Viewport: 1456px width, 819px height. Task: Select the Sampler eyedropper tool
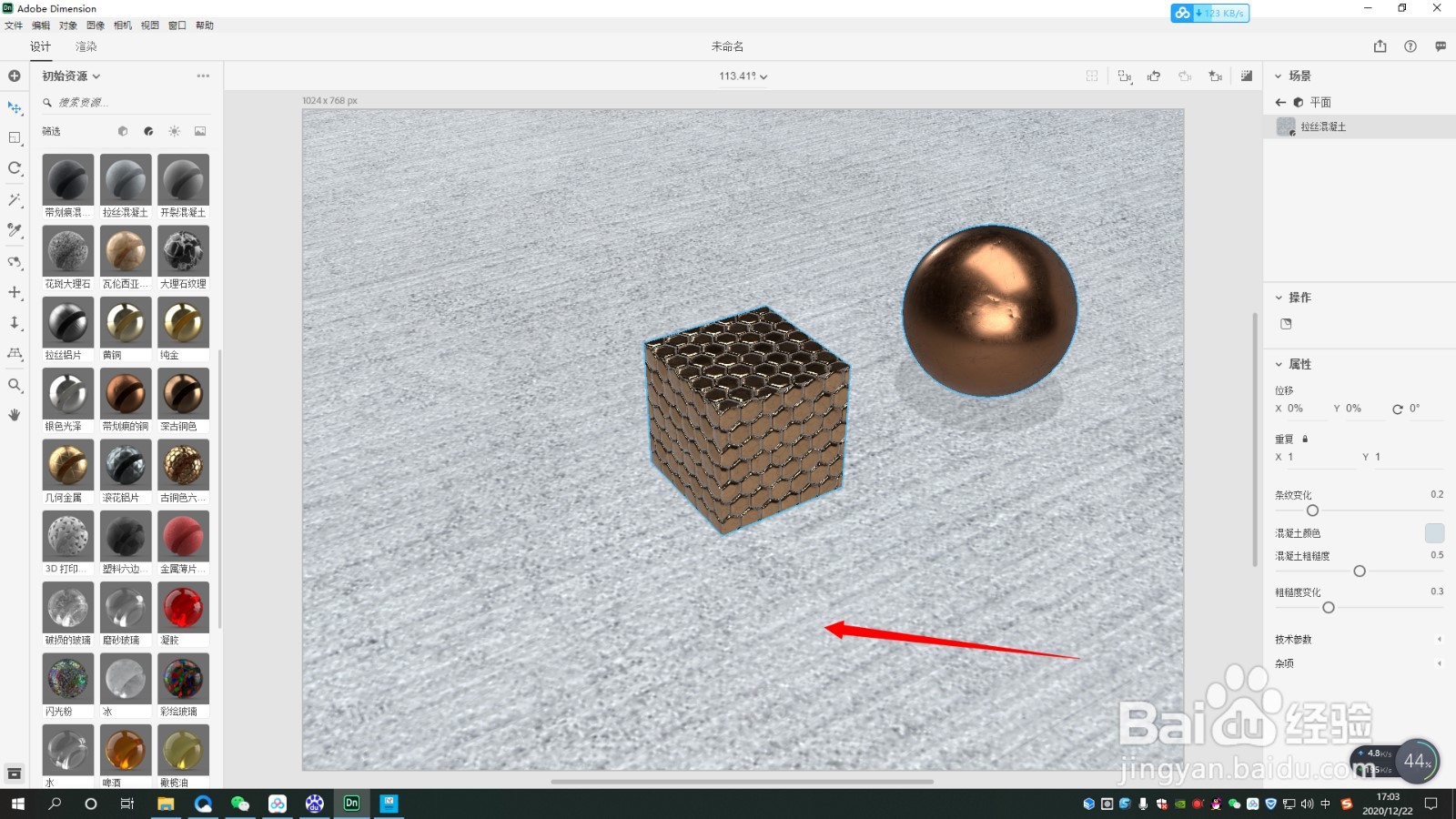click(x=15, y=230)
